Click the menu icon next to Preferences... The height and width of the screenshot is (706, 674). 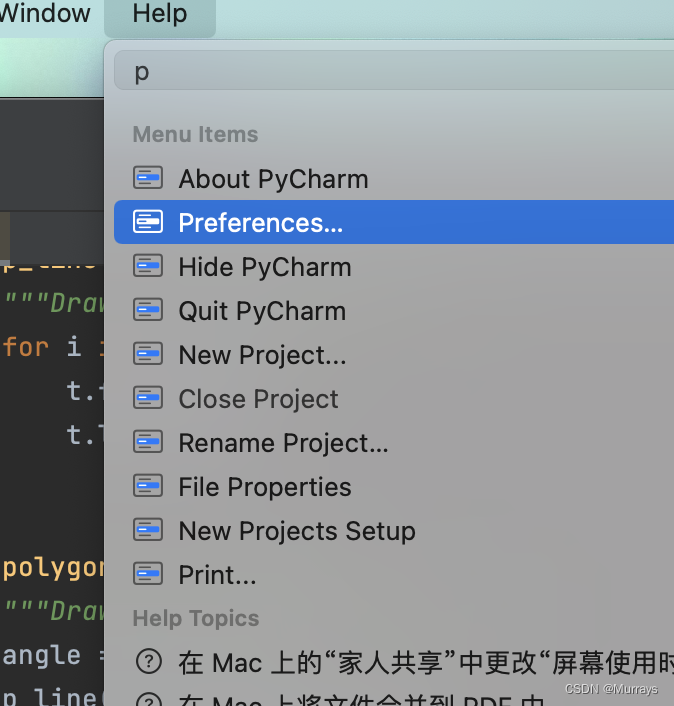pos(148,222)
